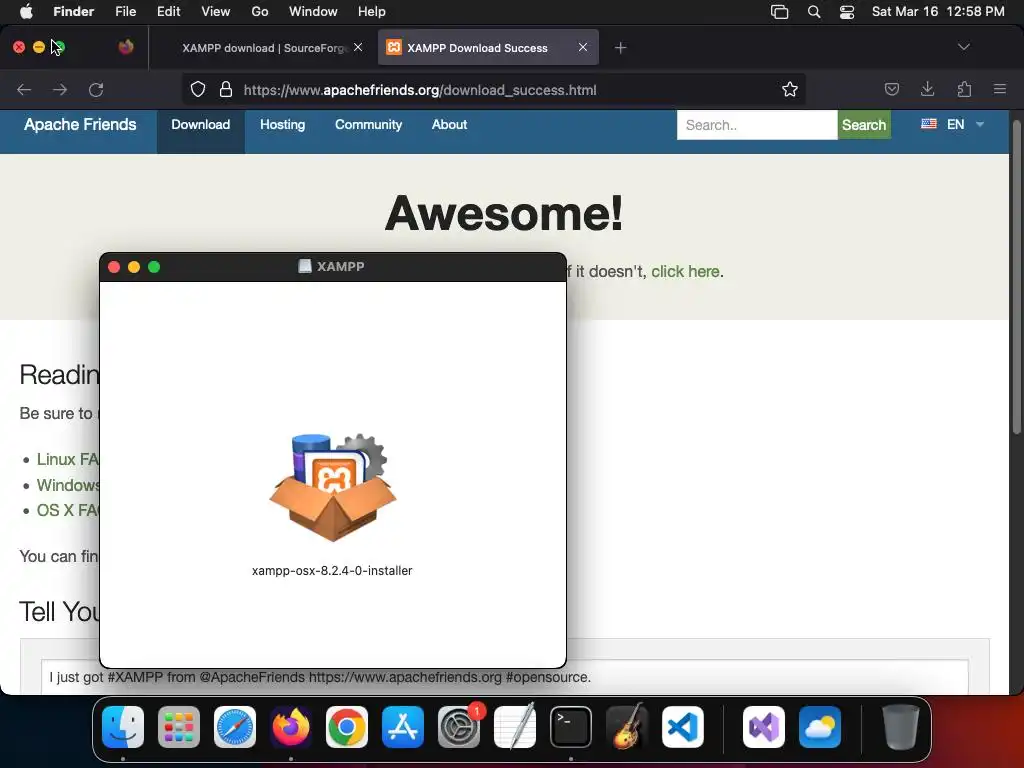Open a new tab with plus button

click(620, 48)
